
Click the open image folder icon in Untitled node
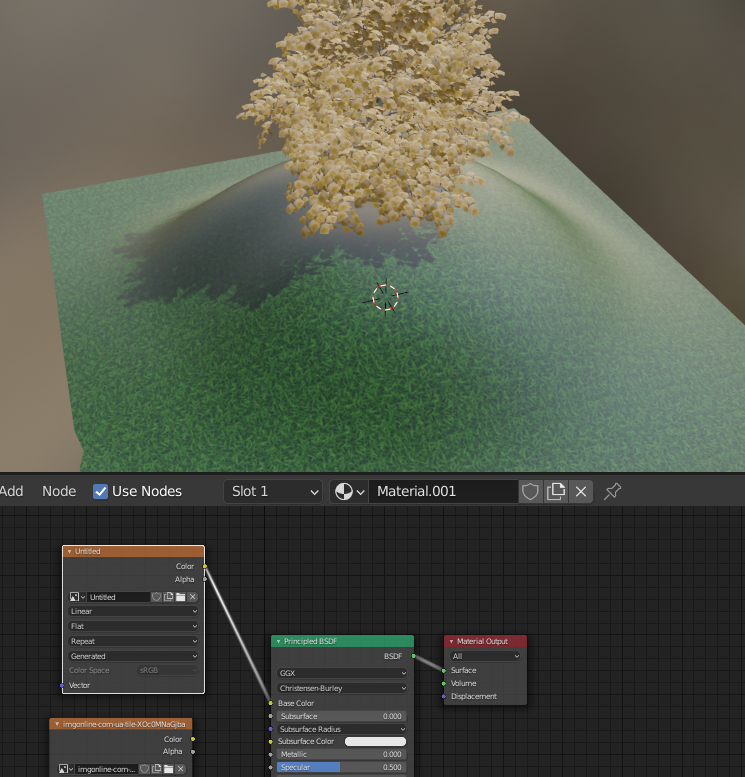click(x=180, y=597)
